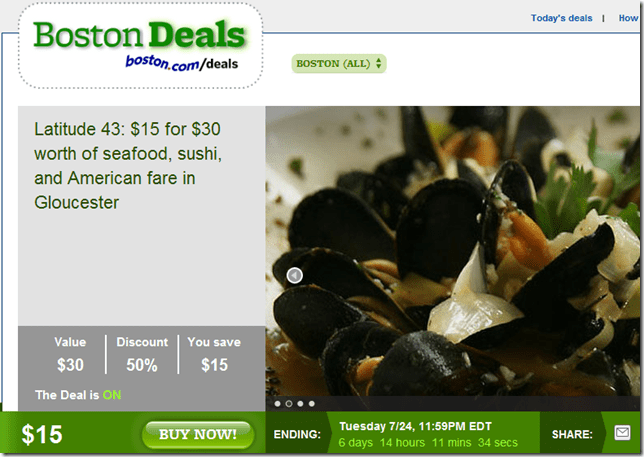The height and width of the screenshot is (457, 644).
Task: Click the boston.com/deals logo text
Action: point(182,63)
